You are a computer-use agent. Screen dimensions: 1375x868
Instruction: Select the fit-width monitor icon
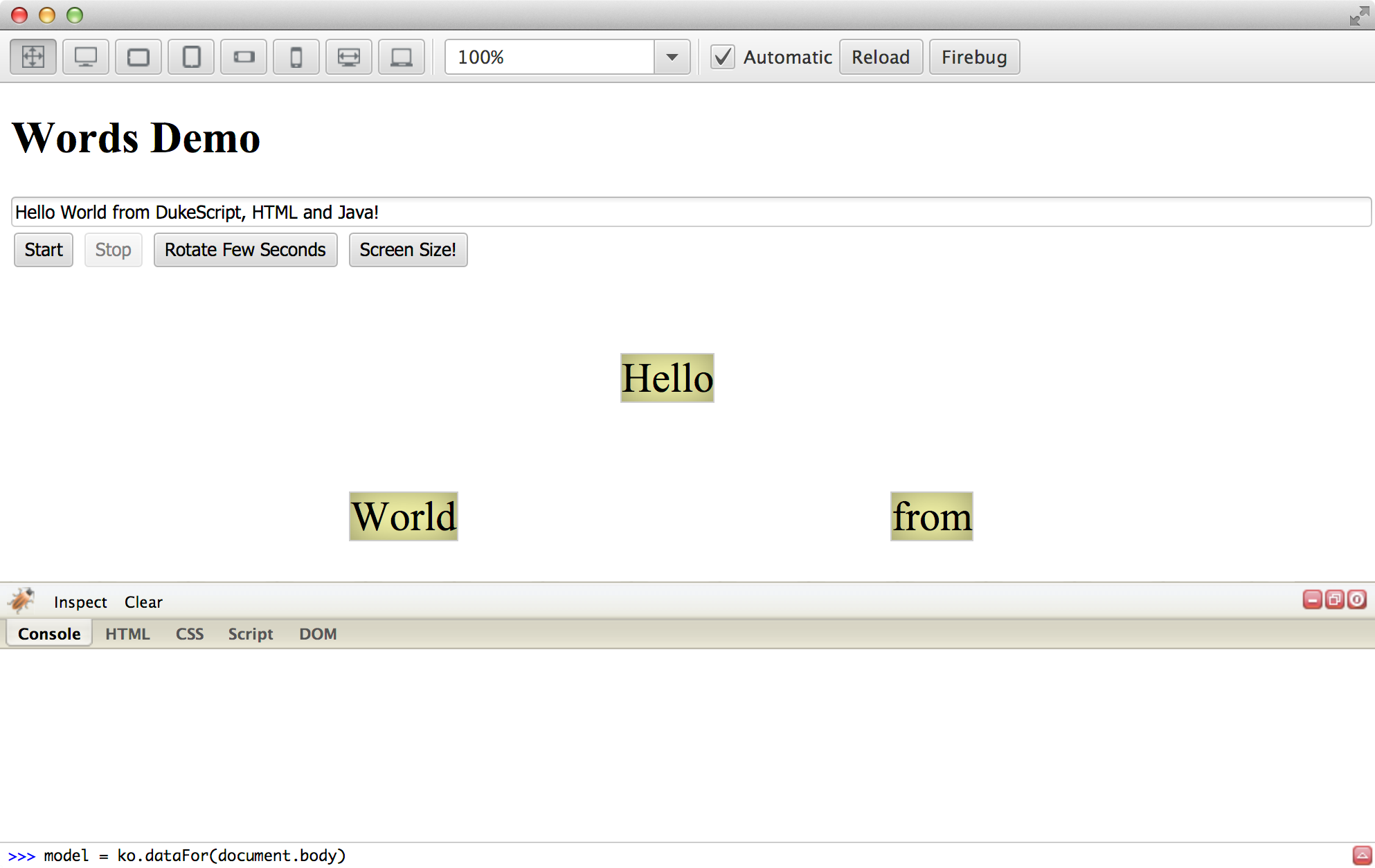(349, 57)
